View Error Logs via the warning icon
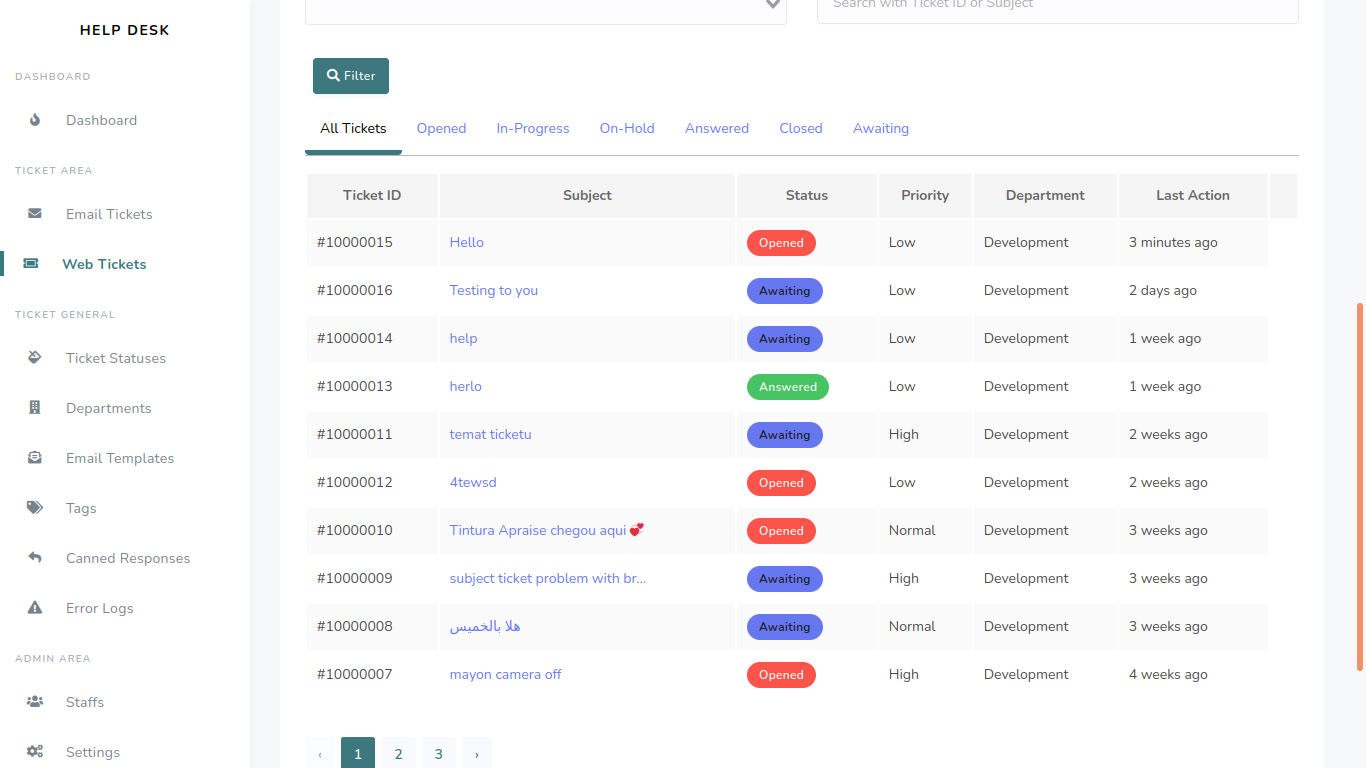1366x768 pixels. [34, 608]
